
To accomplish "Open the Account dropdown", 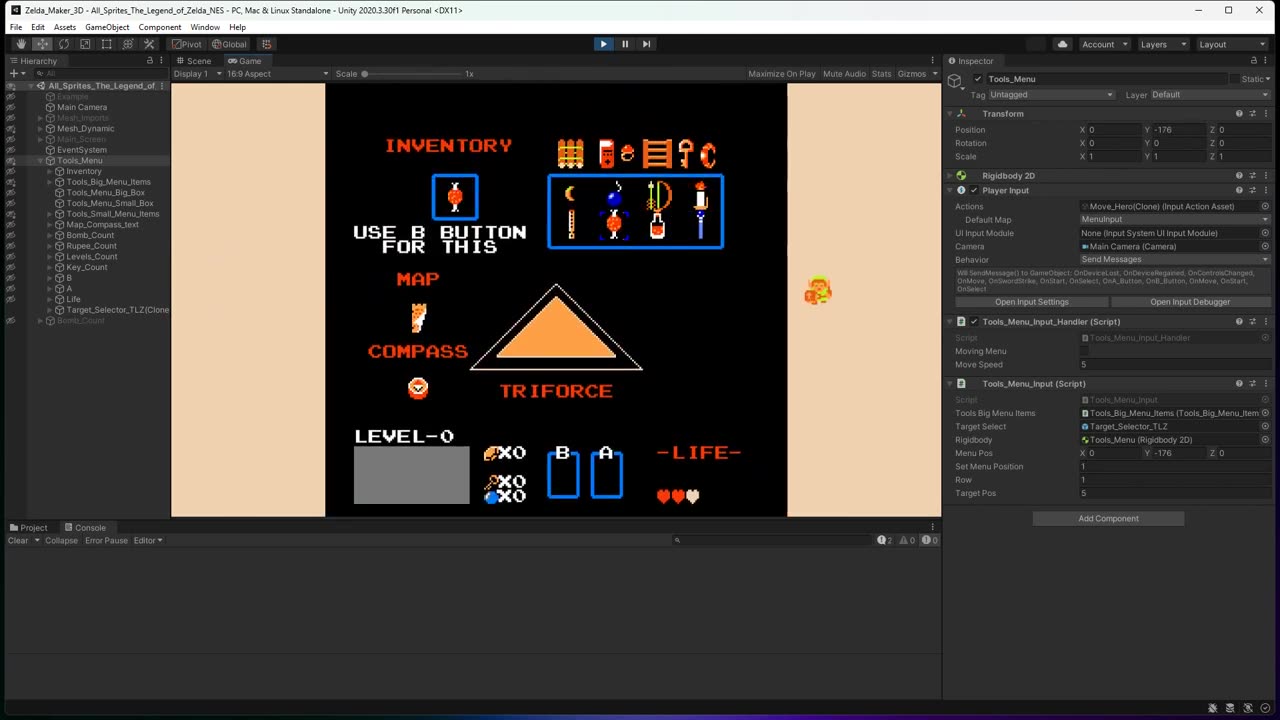I will [x=1104, y=44].
